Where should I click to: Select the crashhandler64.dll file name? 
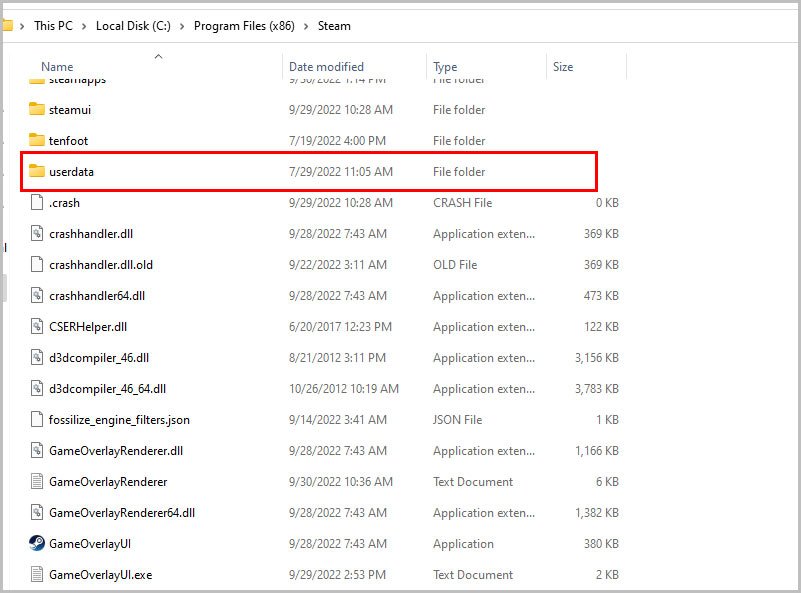[97, 296]
